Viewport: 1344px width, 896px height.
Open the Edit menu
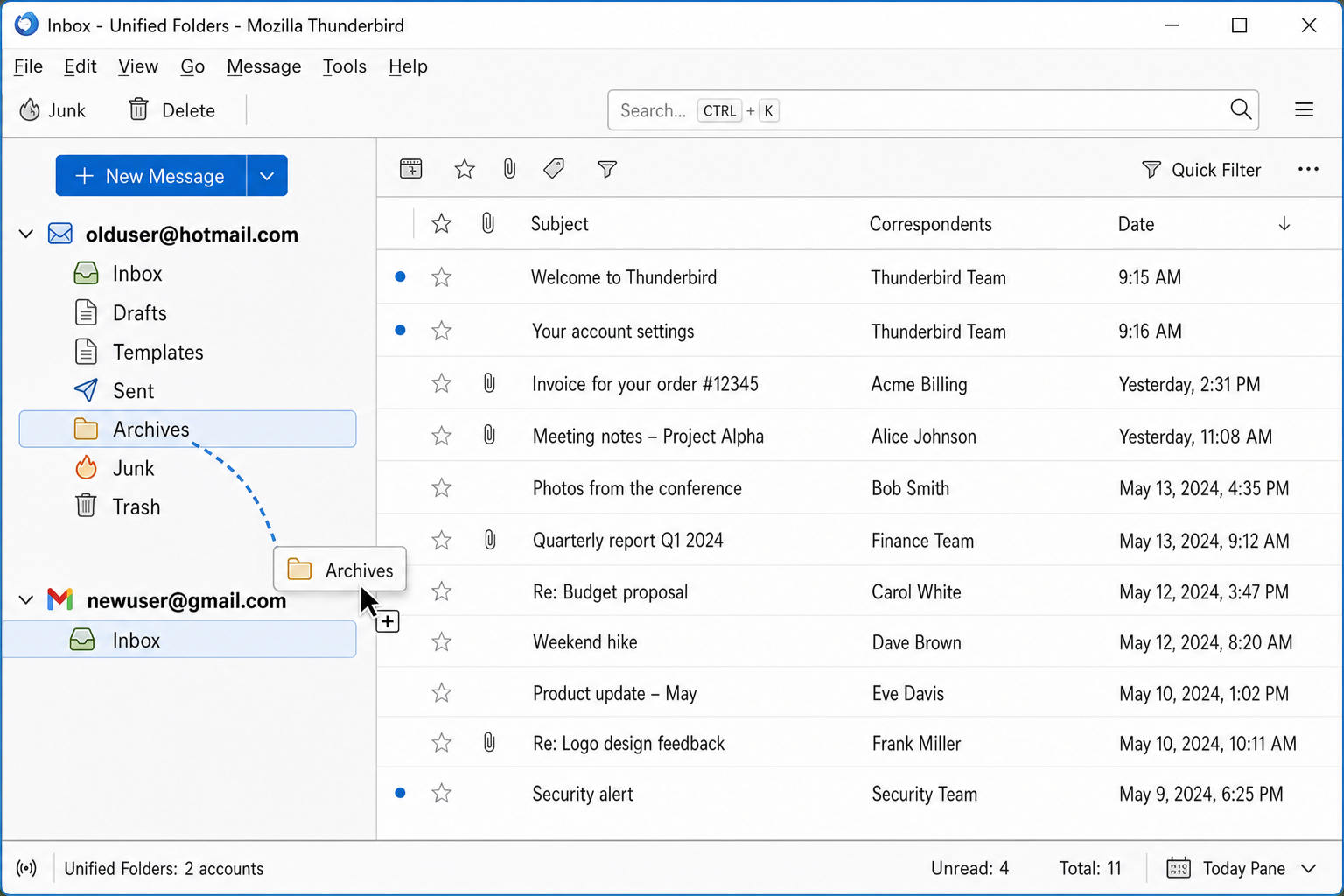[x=80, y=66]
